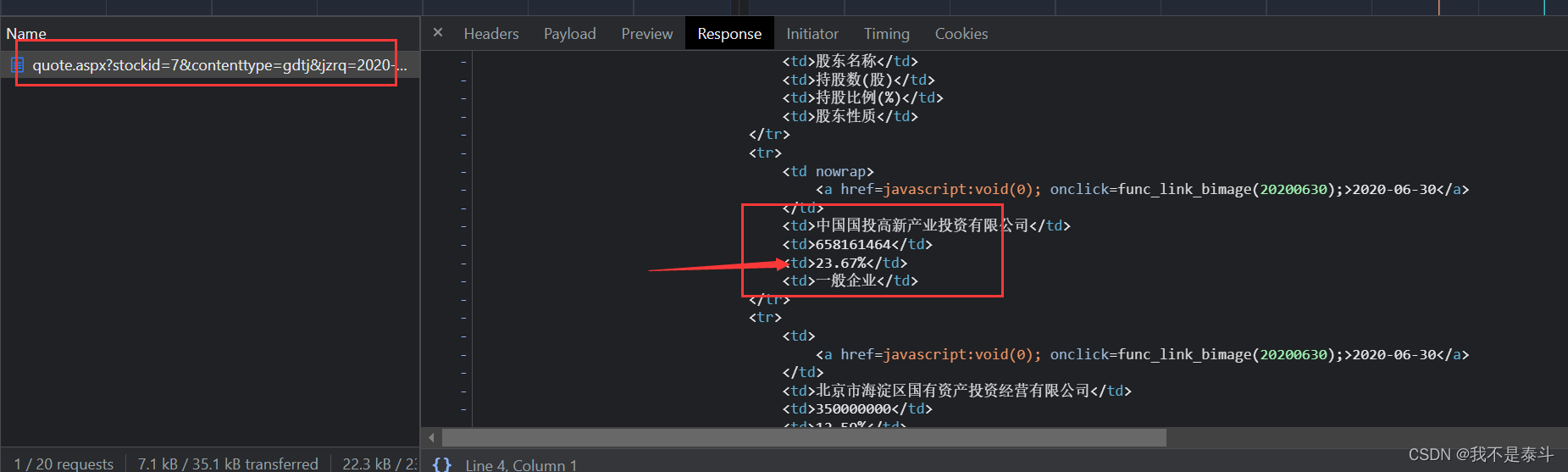
Task: Select the Response tab
Action: [729, 34]
